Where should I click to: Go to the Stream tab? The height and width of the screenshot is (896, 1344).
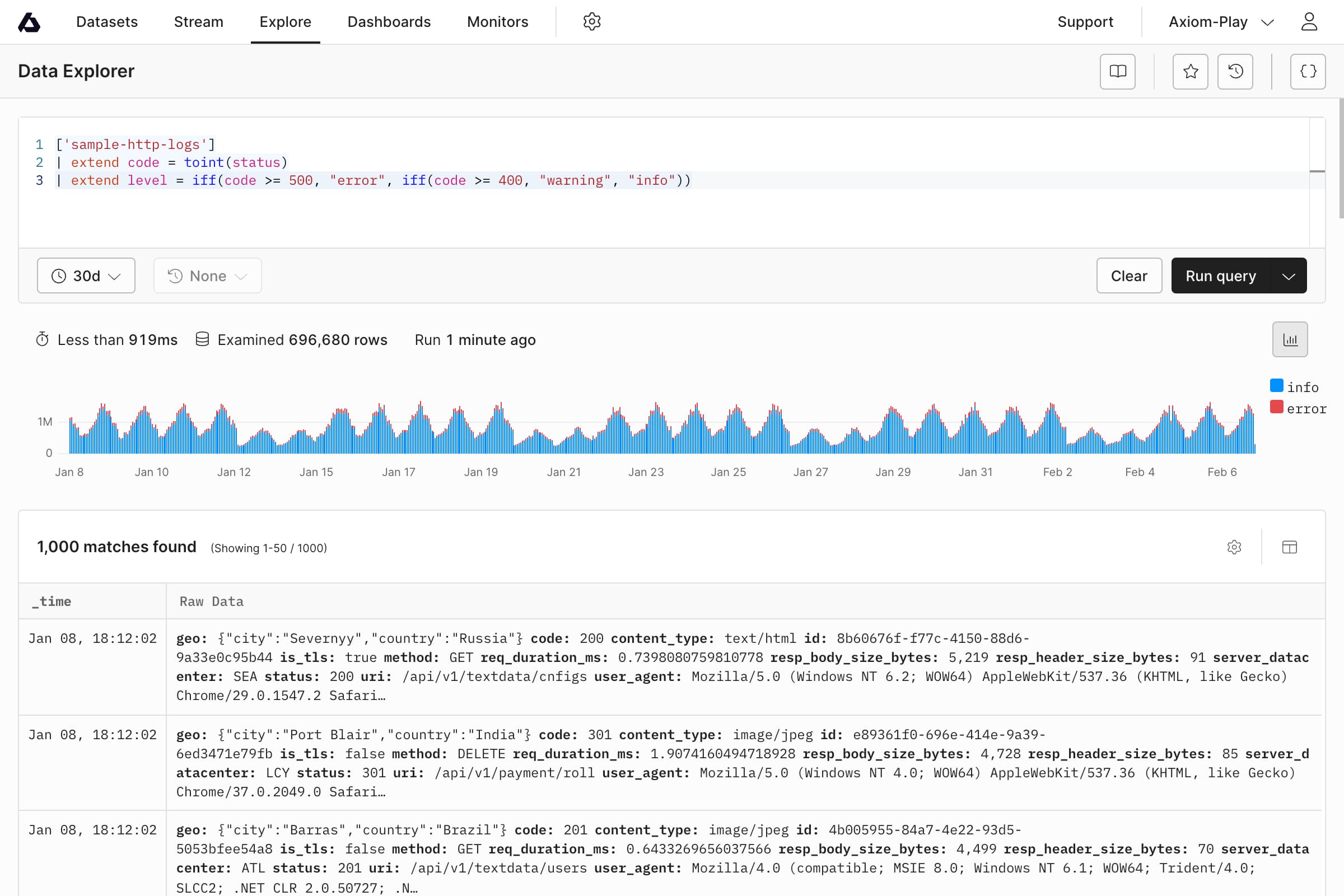[x=198, y=22]
